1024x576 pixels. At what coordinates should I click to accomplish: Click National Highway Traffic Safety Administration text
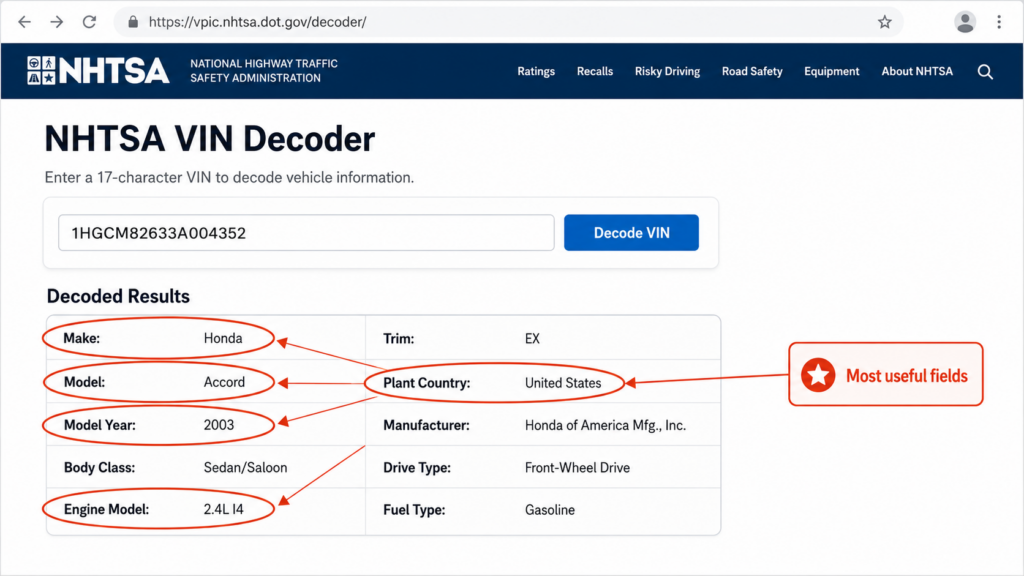(264, 71)
